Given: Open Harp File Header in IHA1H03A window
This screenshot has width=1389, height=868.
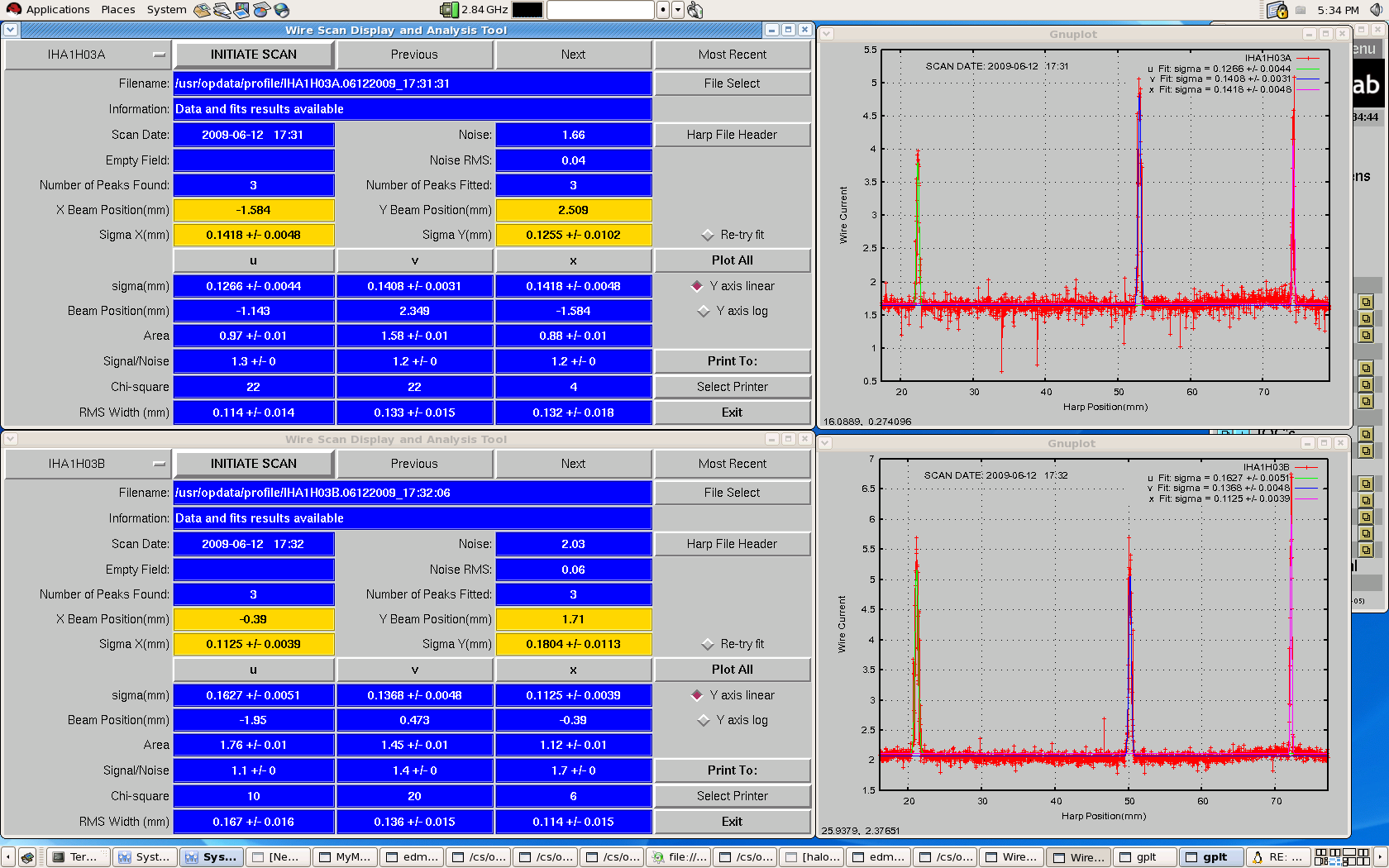Looking at the screenshot, I should coord(733,135).
